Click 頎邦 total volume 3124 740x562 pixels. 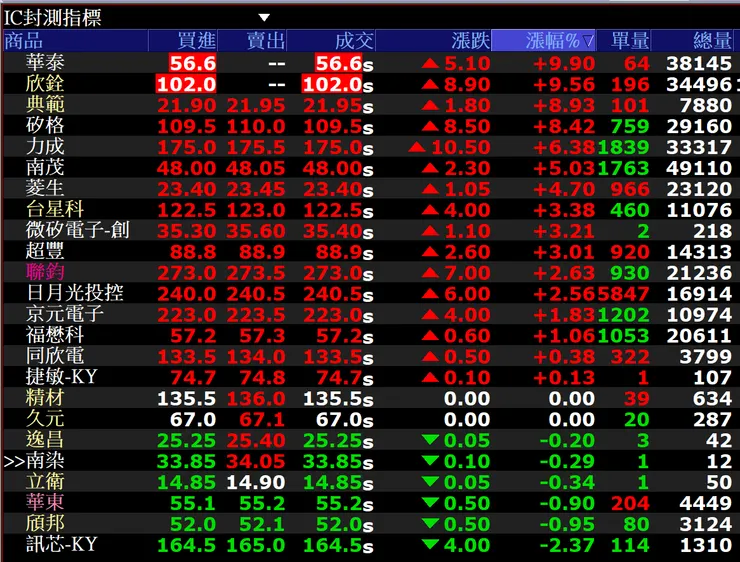pos(706,524)
